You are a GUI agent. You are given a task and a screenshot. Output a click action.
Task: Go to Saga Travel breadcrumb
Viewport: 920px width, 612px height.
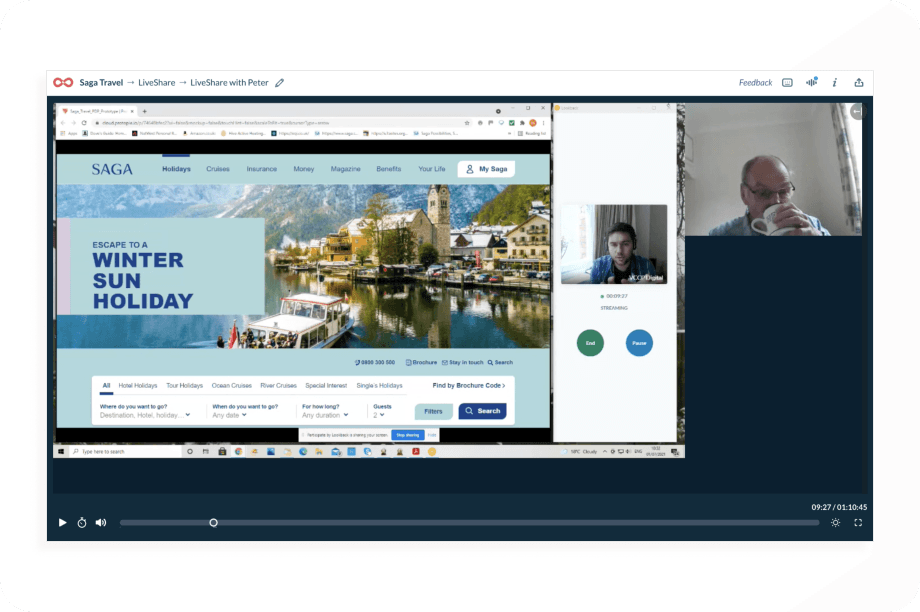101,83
